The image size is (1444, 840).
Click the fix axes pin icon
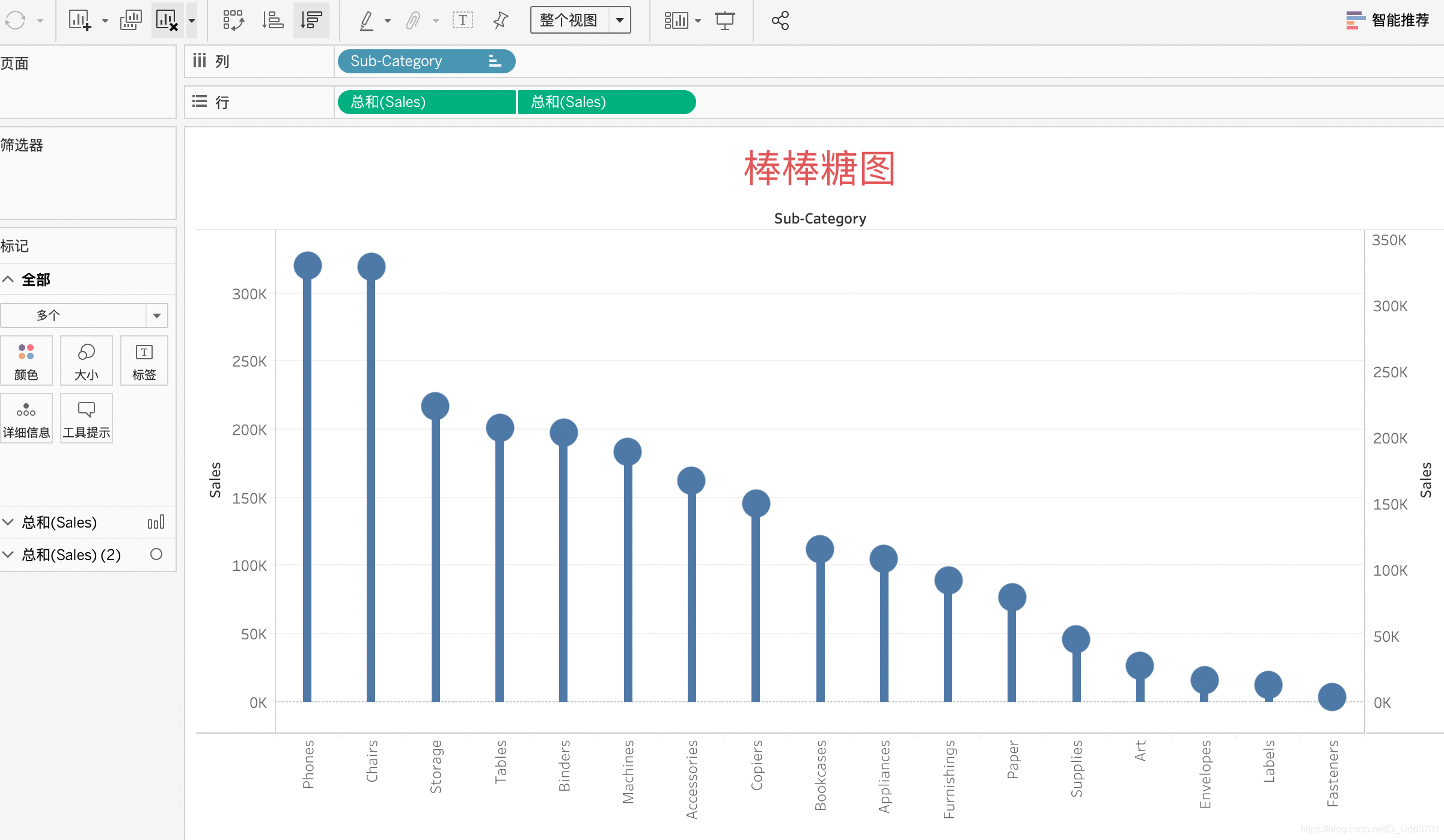500,20
